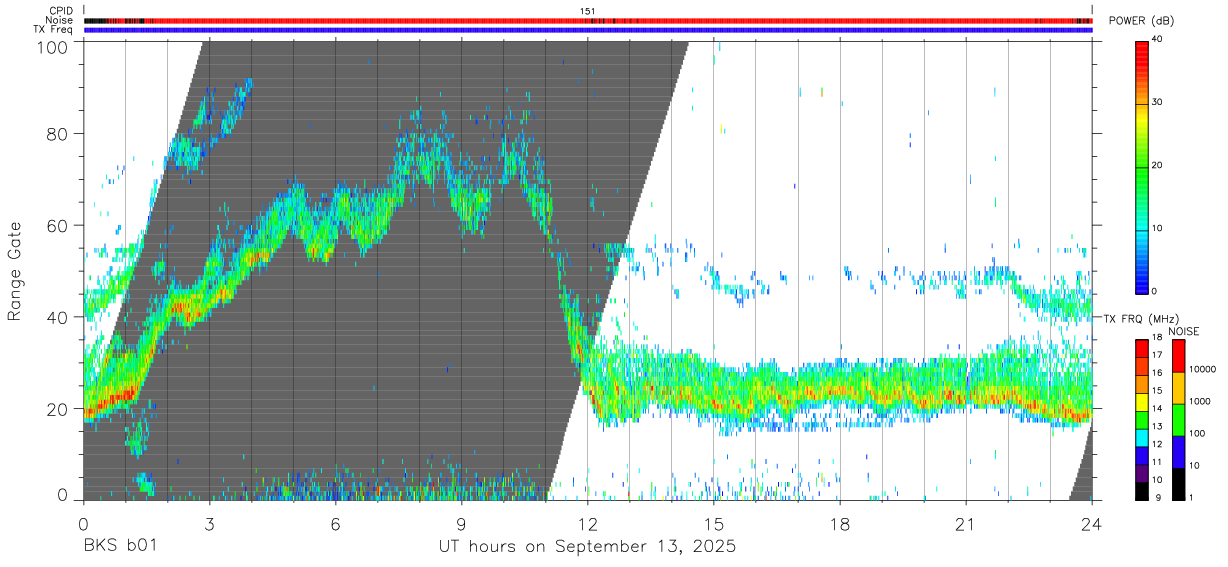Click the 9 tick on UT hours axis
Image resolution: width=1228 pixels, height=567 pixels.
pos(462,524)
